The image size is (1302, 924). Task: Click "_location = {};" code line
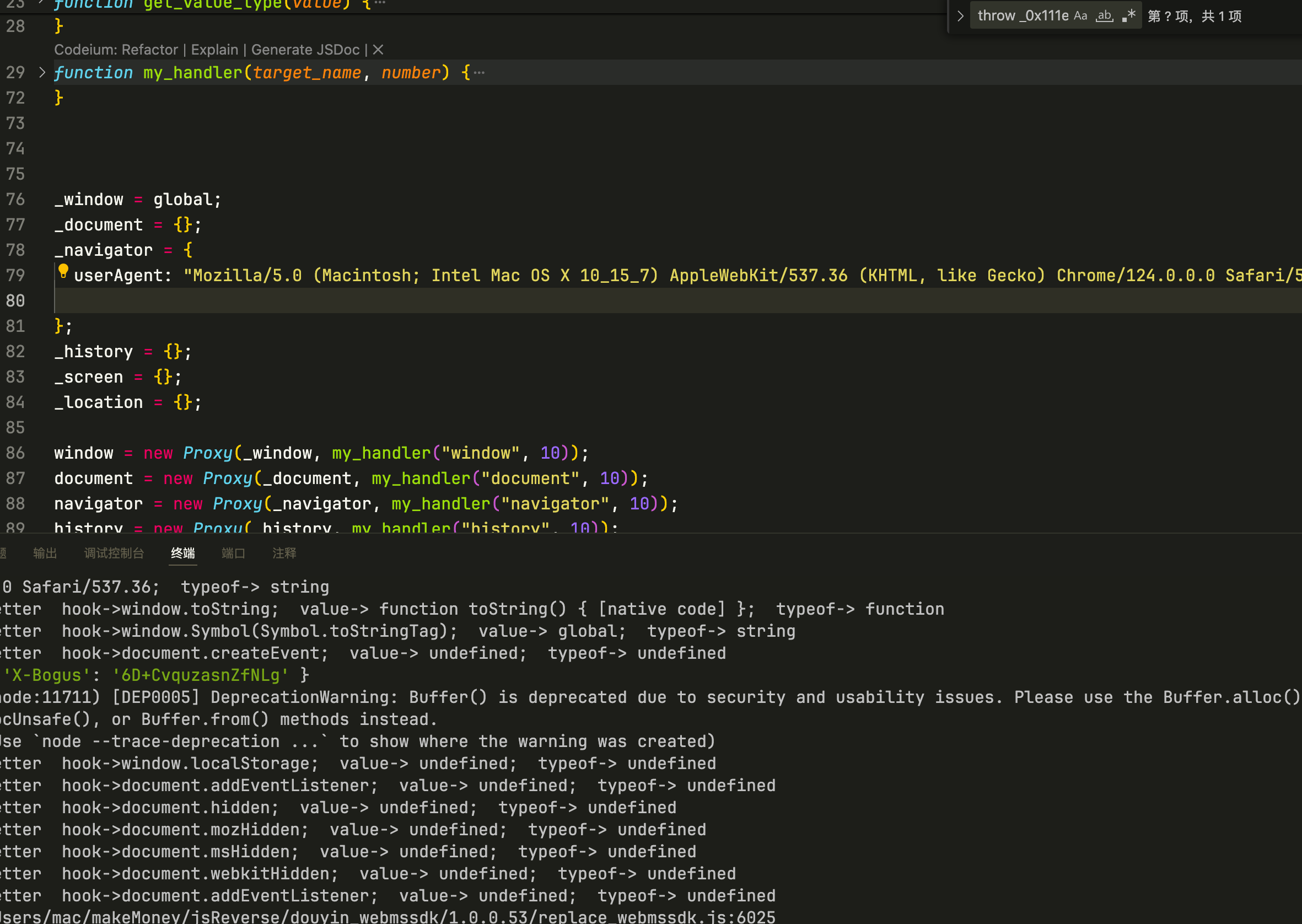127,403
